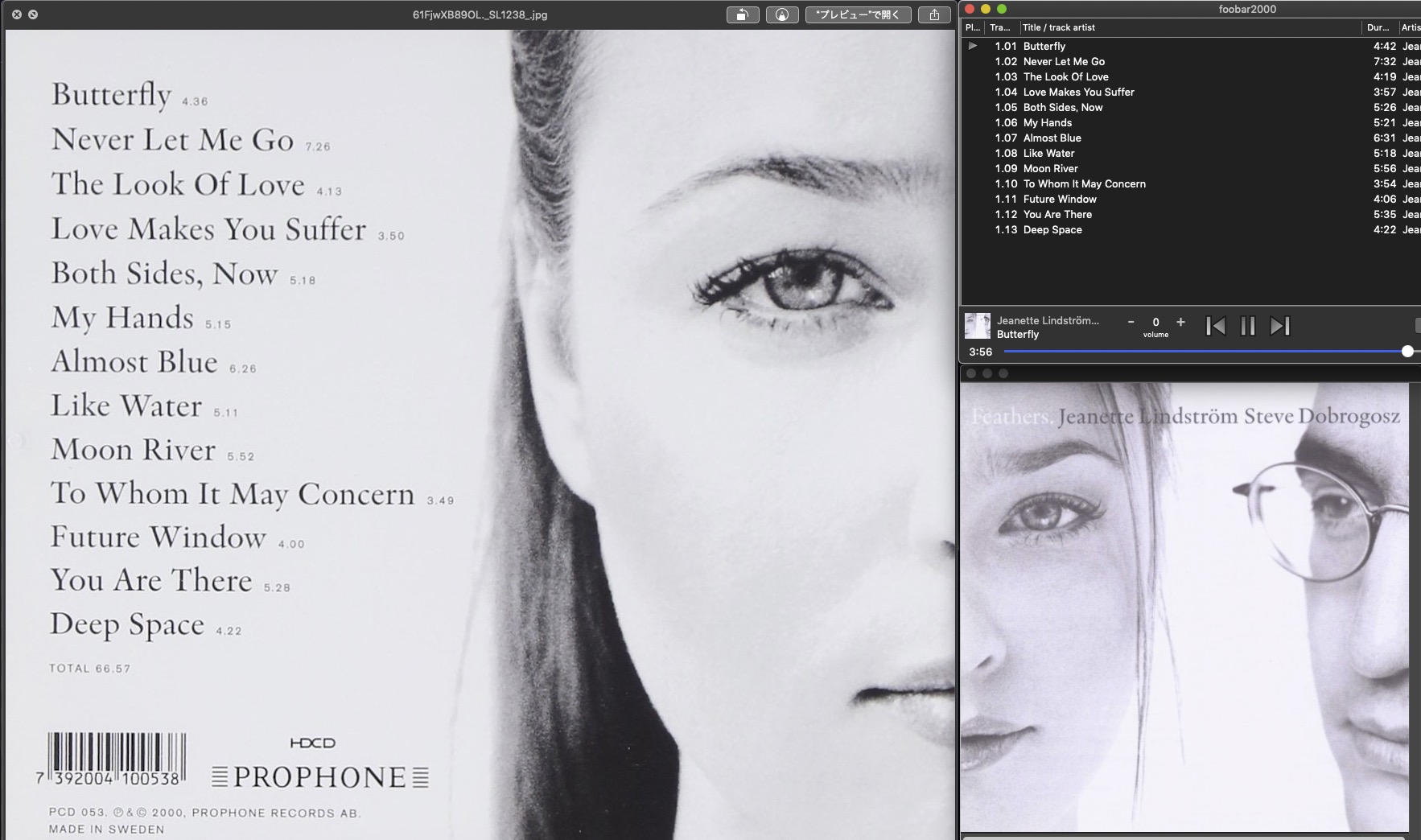Image resolution: width=1421 pixels, height=840 pixels.
Task: Pause the Butterfly track playback
Action: tap(1247, 326)
